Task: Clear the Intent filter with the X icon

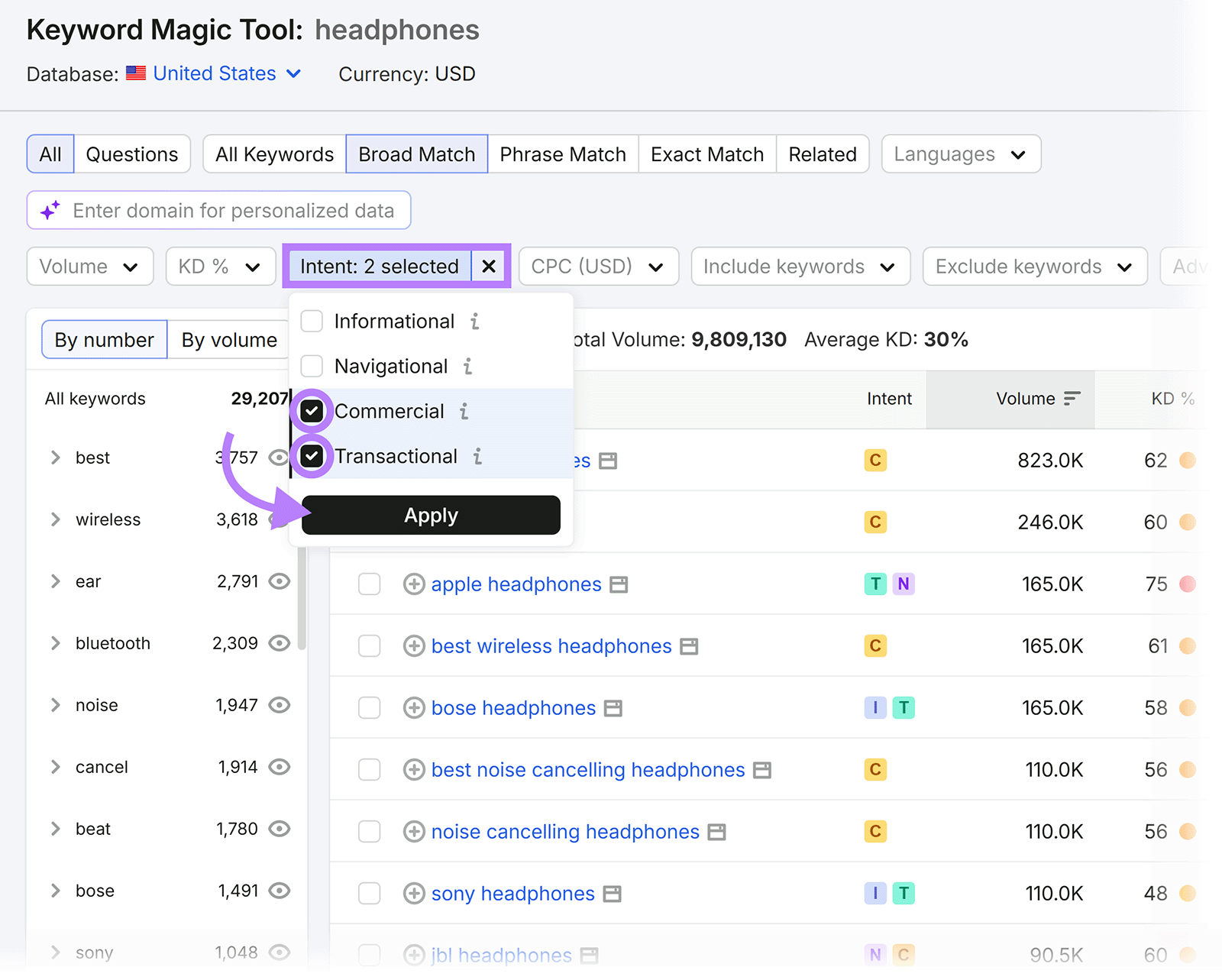Action: [x=489, y=267]
